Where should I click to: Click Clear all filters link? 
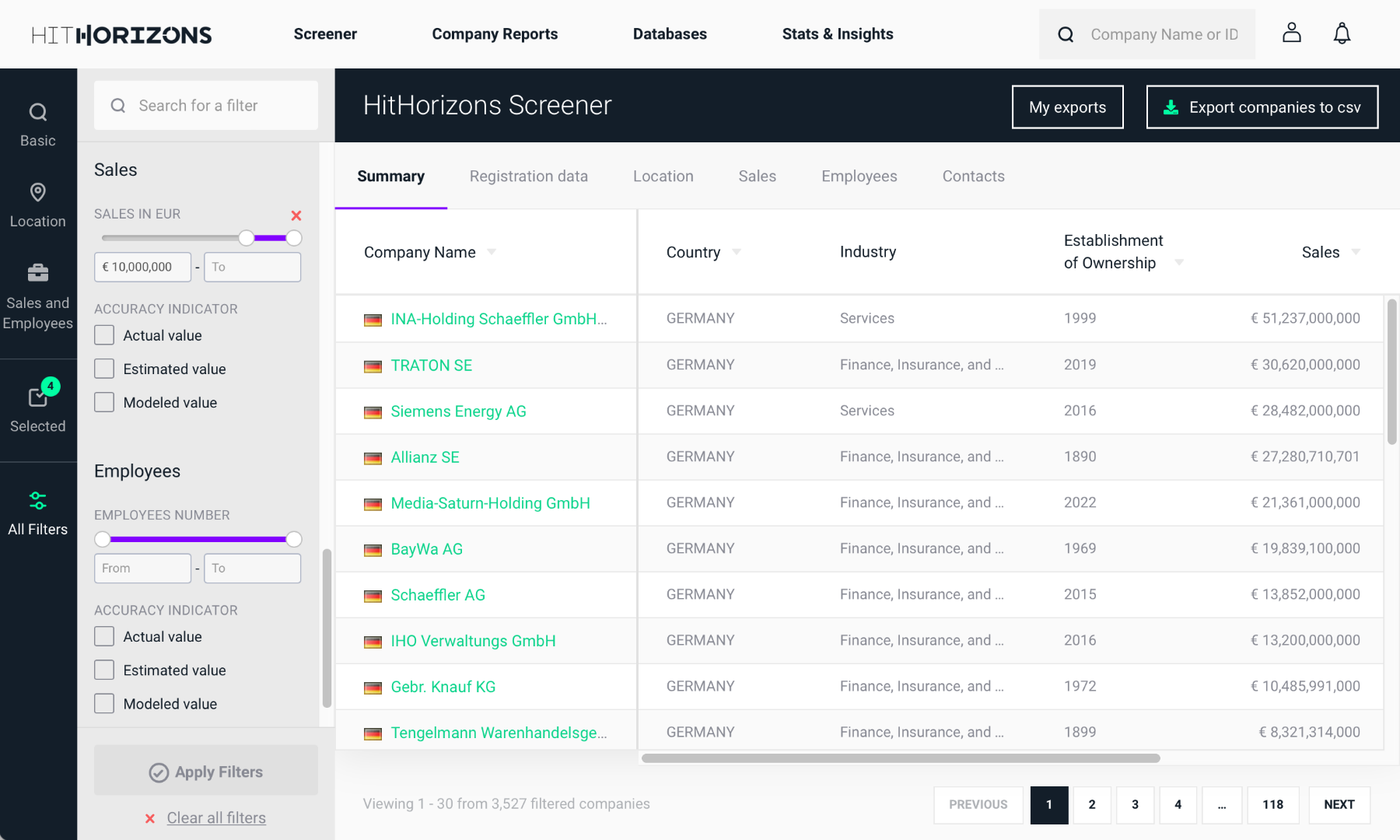[216, 817]
